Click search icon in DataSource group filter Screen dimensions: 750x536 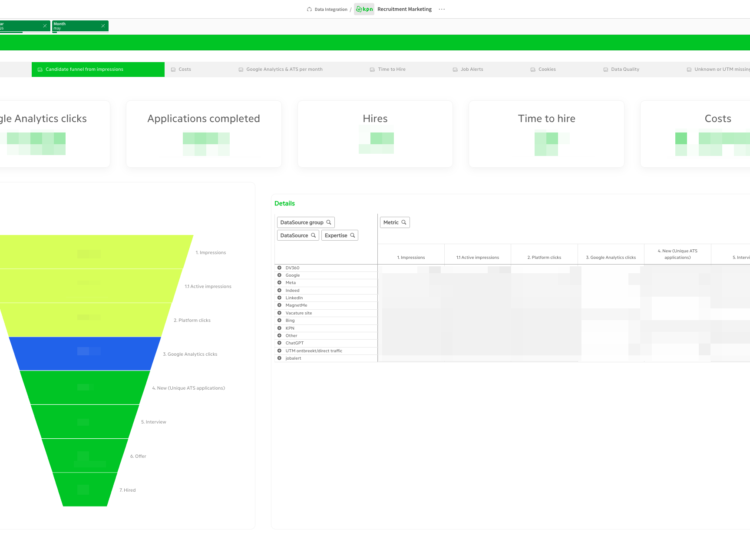329,222
